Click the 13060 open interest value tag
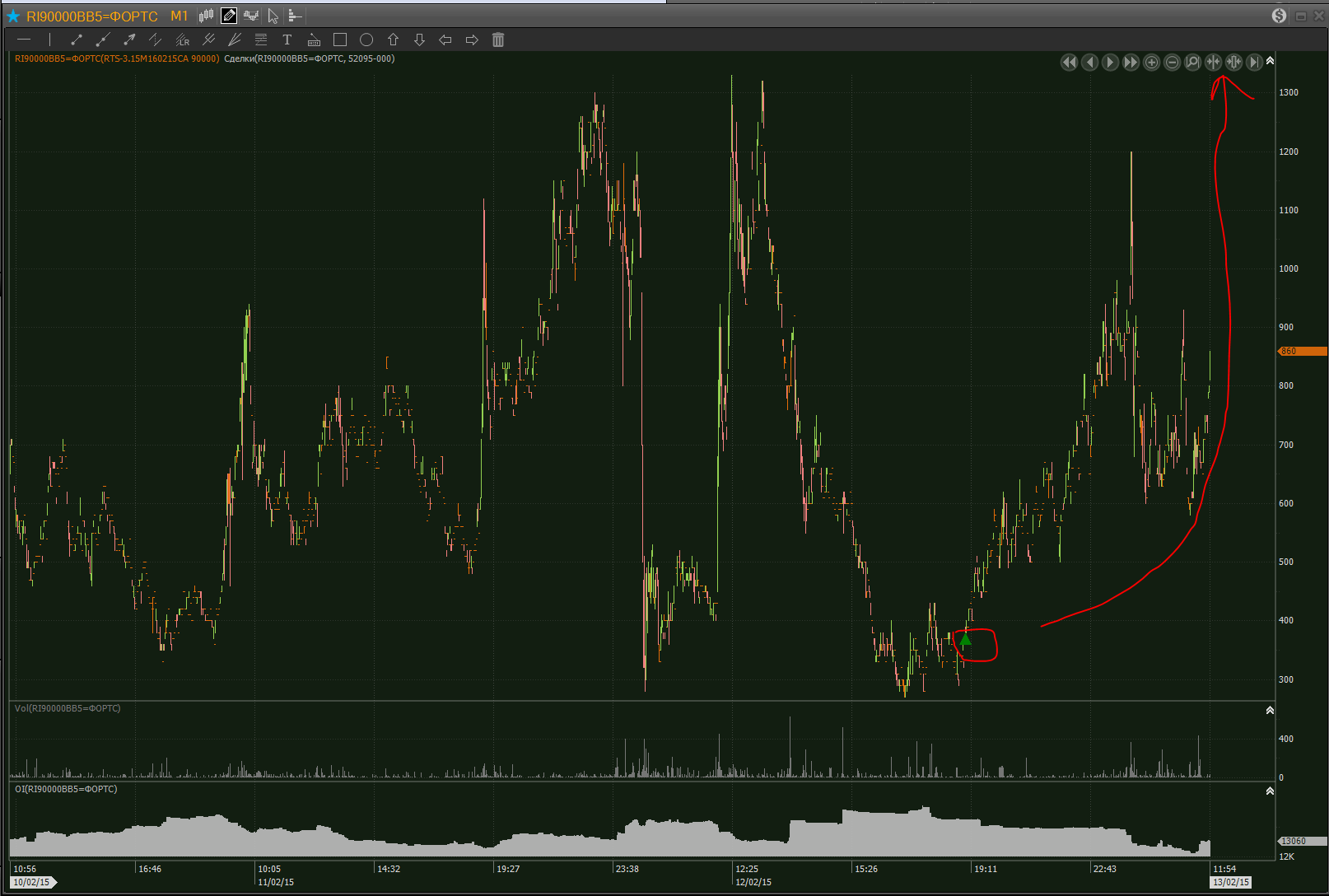Viewport: 1329px width, 896px height. pos(1302,841)
